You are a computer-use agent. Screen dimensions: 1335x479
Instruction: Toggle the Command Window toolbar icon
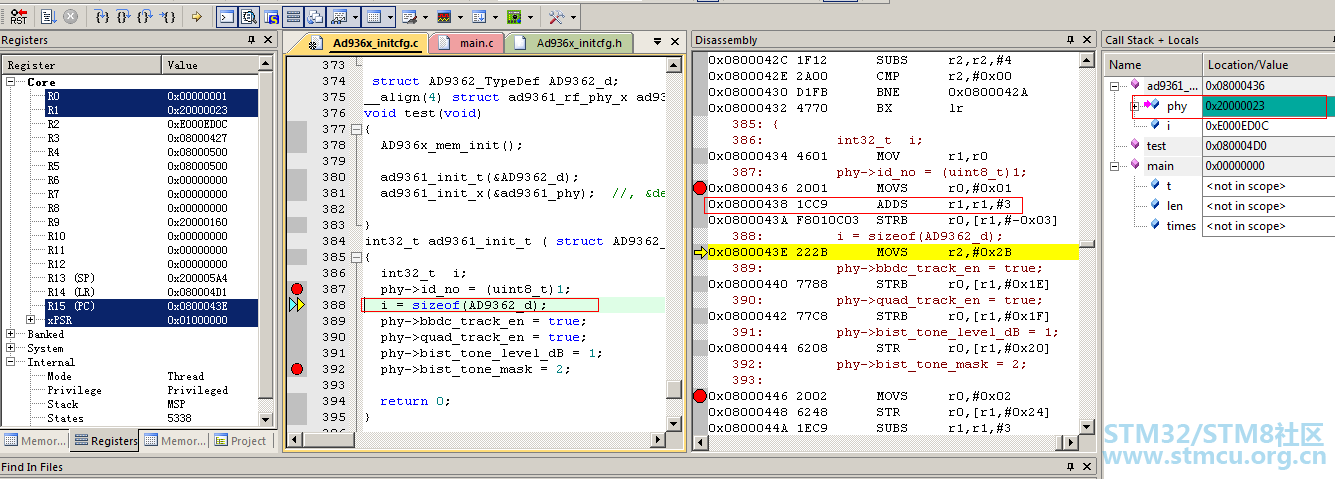pos(227,17)
